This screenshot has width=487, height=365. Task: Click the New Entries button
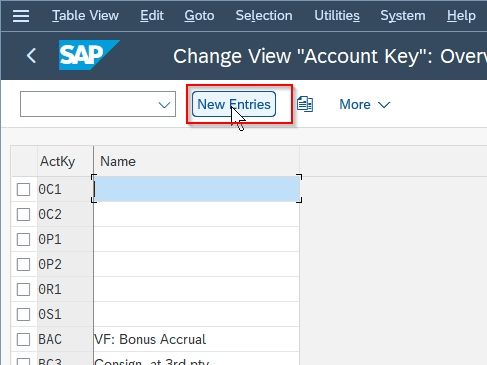pos(234,104)
